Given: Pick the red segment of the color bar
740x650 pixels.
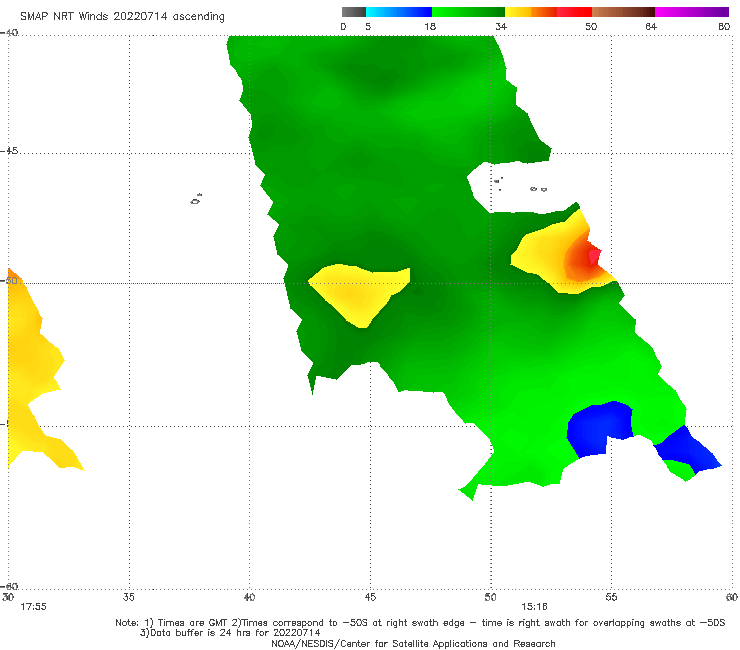Looking at the screenshot, I should tap(574, 12).
